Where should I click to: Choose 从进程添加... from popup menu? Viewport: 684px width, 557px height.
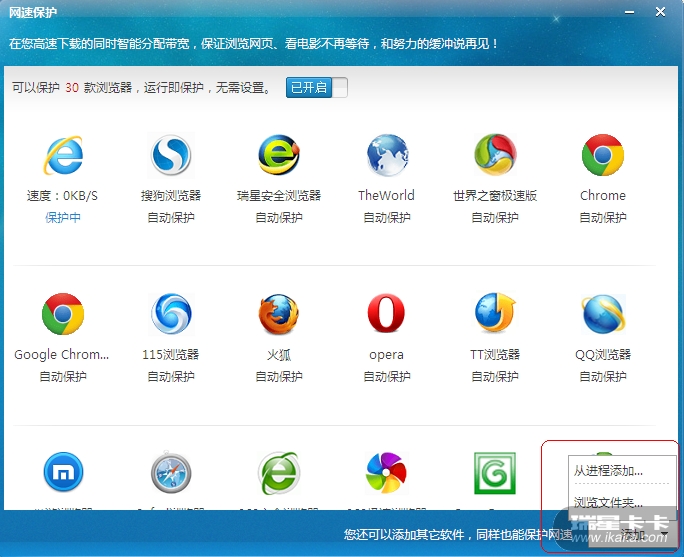pos(608,471)
